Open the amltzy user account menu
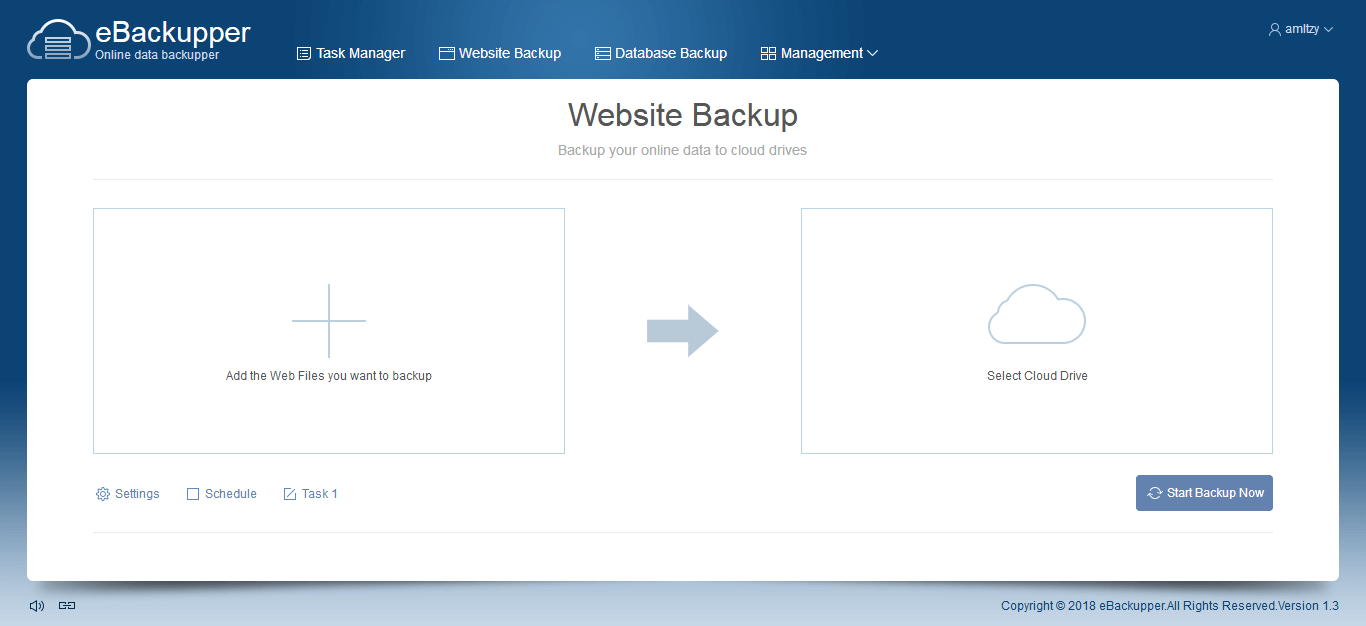Image resolution: width=1366 pixels, height=626 pixels. point(1300,30)
